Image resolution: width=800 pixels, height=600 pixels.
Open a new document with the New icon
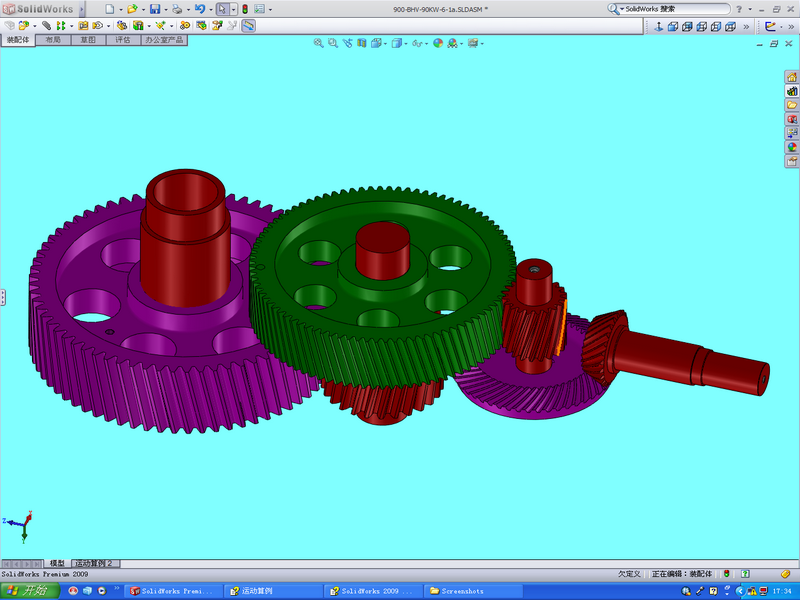[x=110, y=9]
